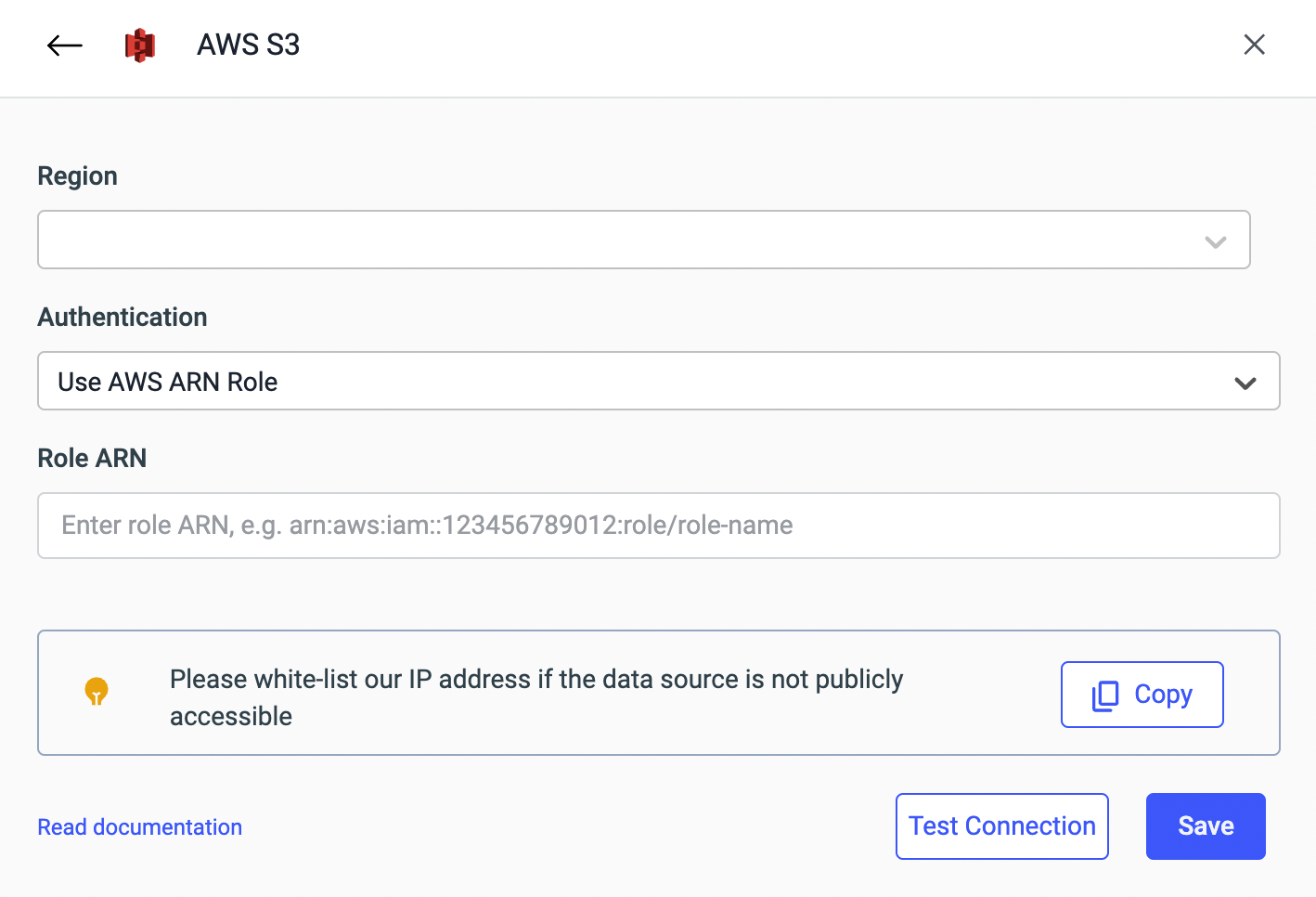1316x897 pixels.
Task: Open the Read documentation link
Action: tap(139, 827)
